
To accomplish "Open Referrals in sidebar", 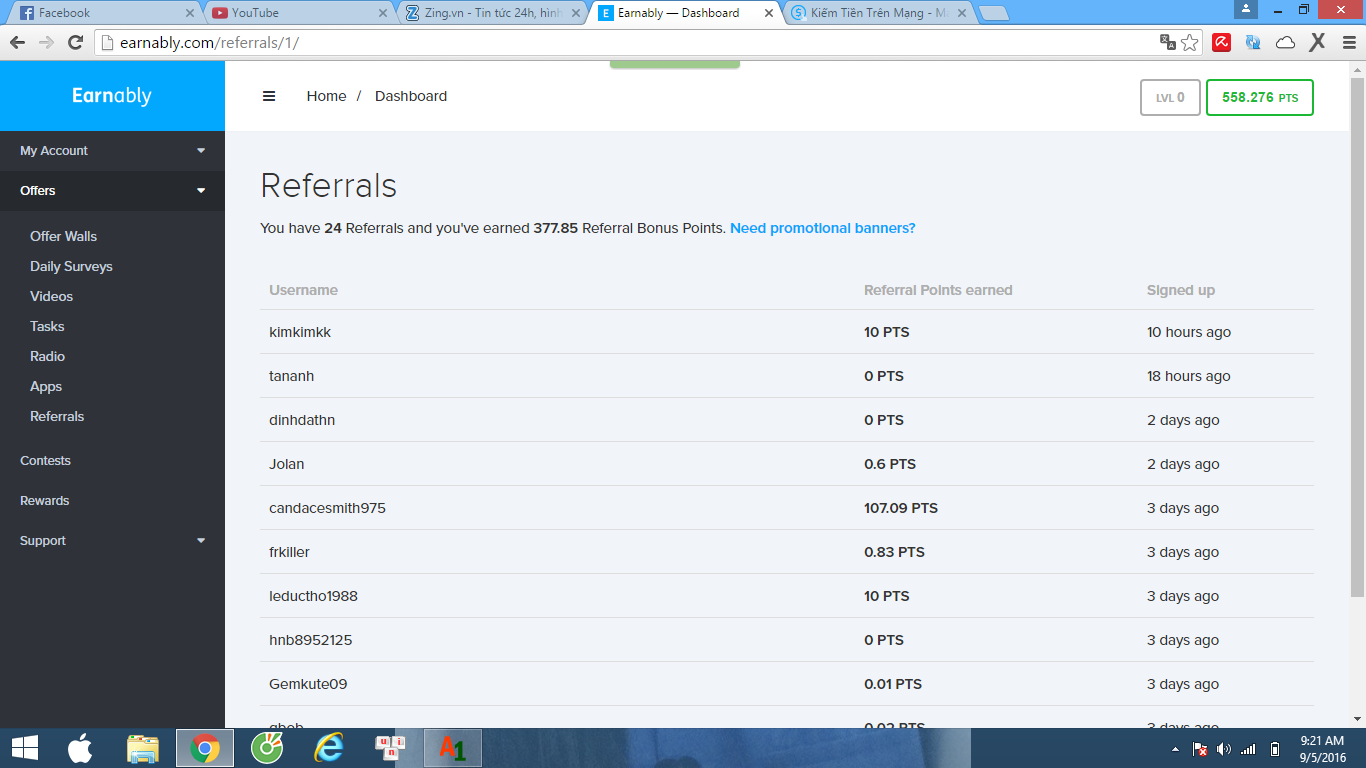I will tap(57, 416).
